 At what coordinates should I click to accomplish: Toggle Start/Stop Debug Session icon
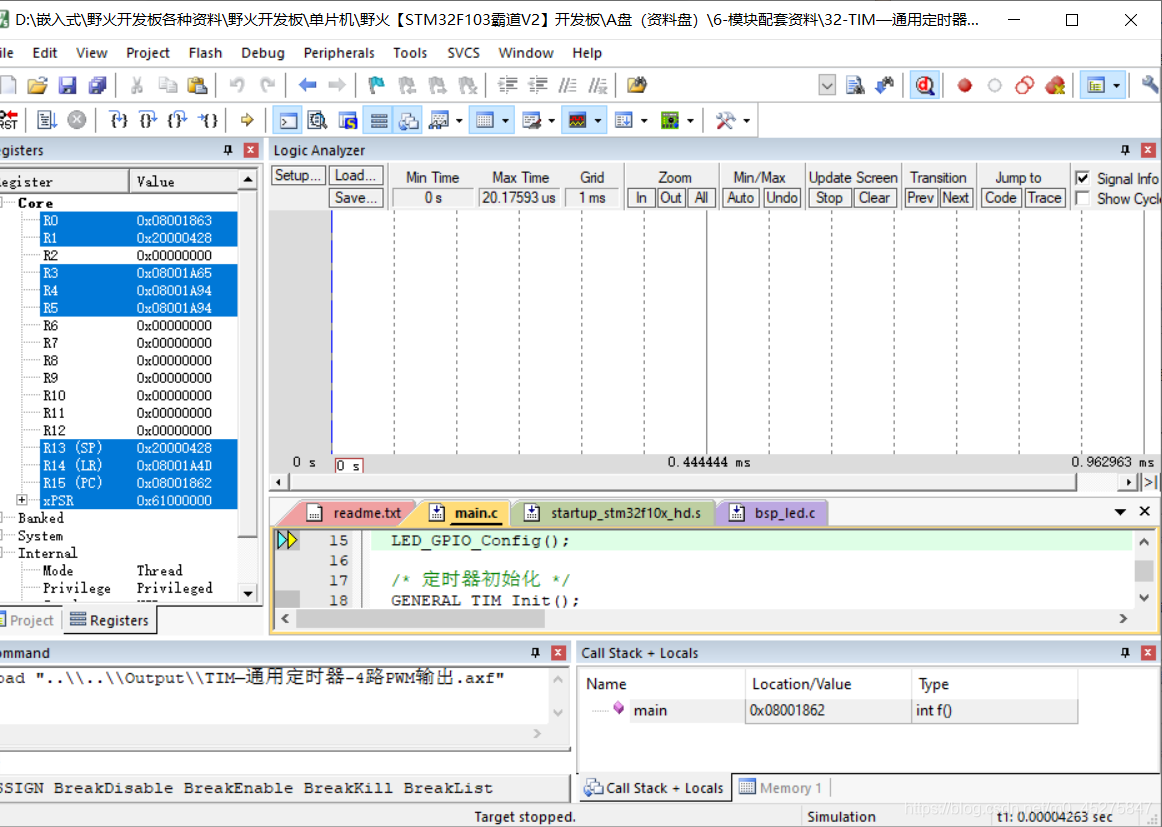[924, 85]
